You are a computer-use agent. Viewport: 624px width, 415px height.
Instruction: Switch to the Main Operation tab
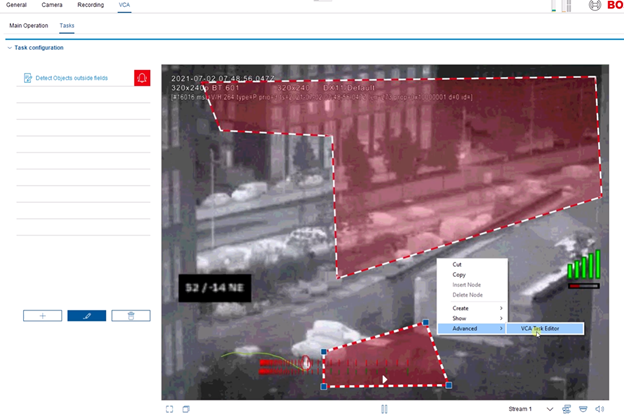point(28,25)
